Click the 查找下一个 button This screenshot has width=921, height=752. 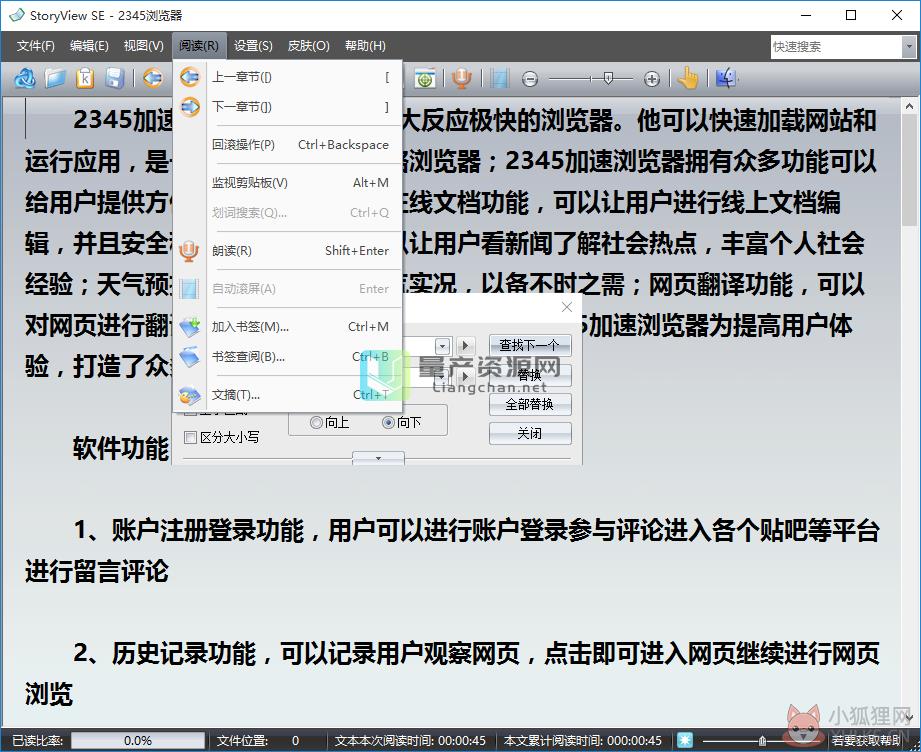click(x=530, y=345)
